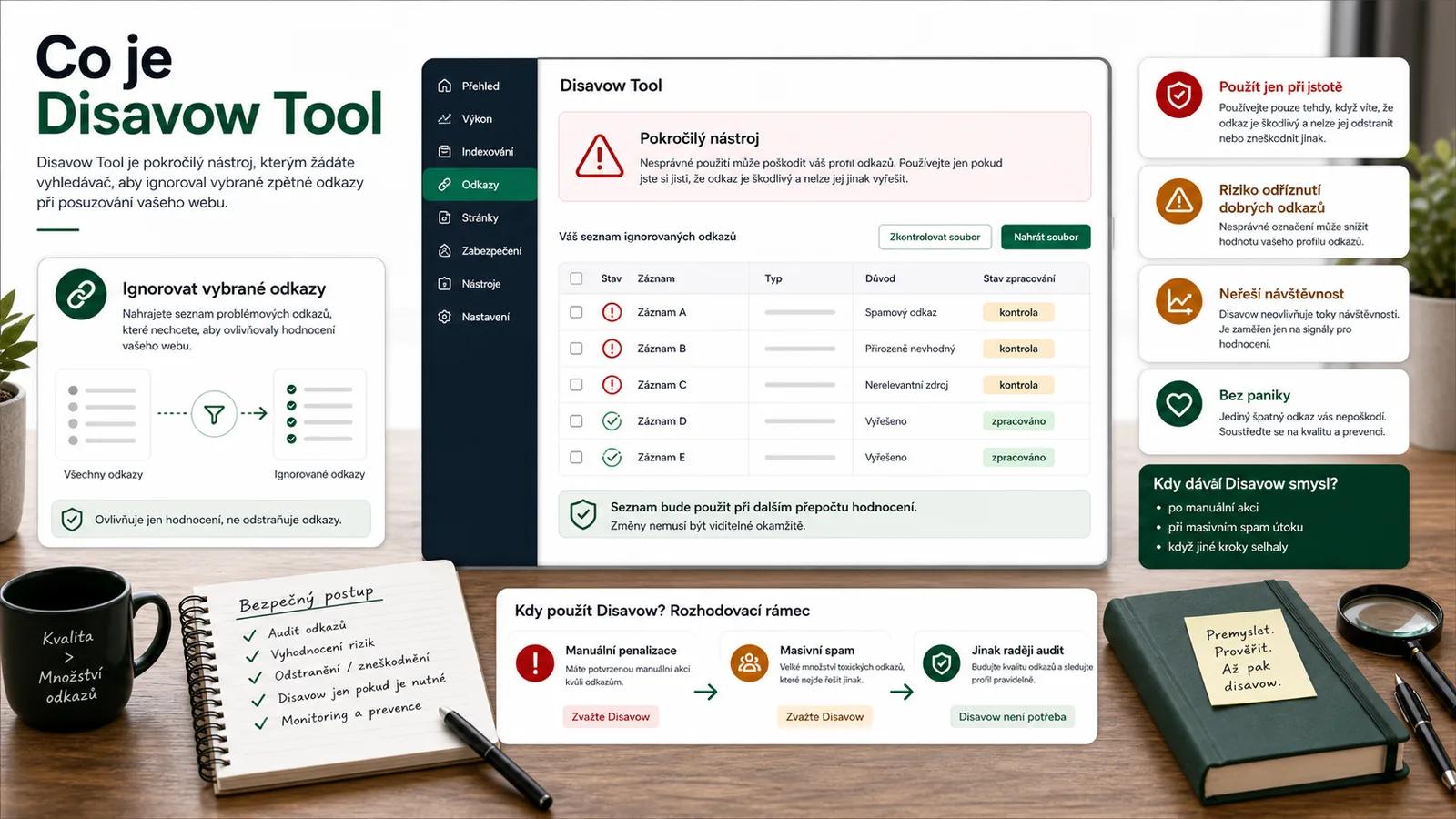Click the Zkontrolovat soubor button
Viewport: 1456px width, 819px height.
[x=935, y=237]
